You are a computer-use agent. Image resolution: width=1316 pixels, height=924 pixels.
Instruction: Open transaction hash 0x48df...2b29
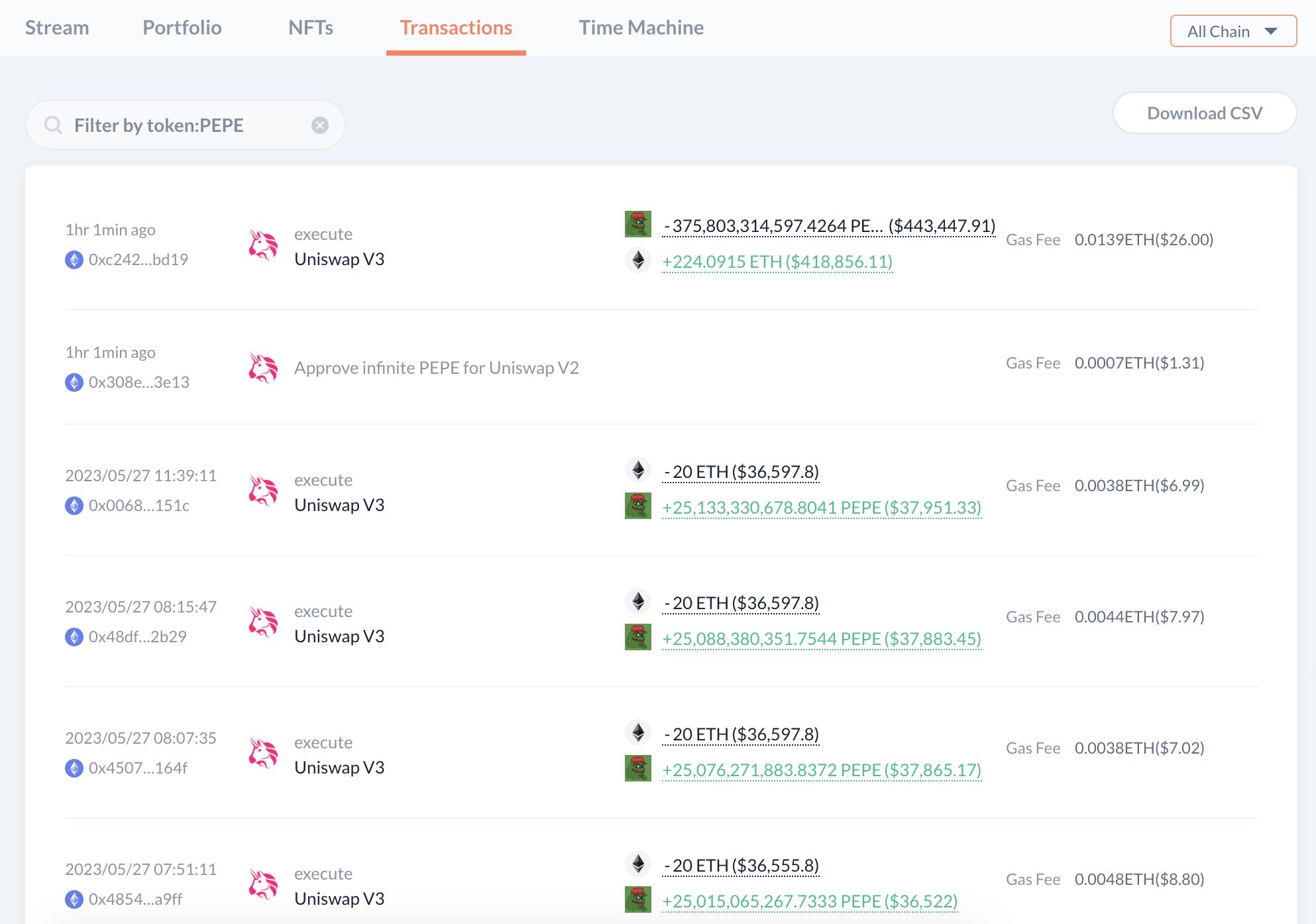tap(138, 636)
